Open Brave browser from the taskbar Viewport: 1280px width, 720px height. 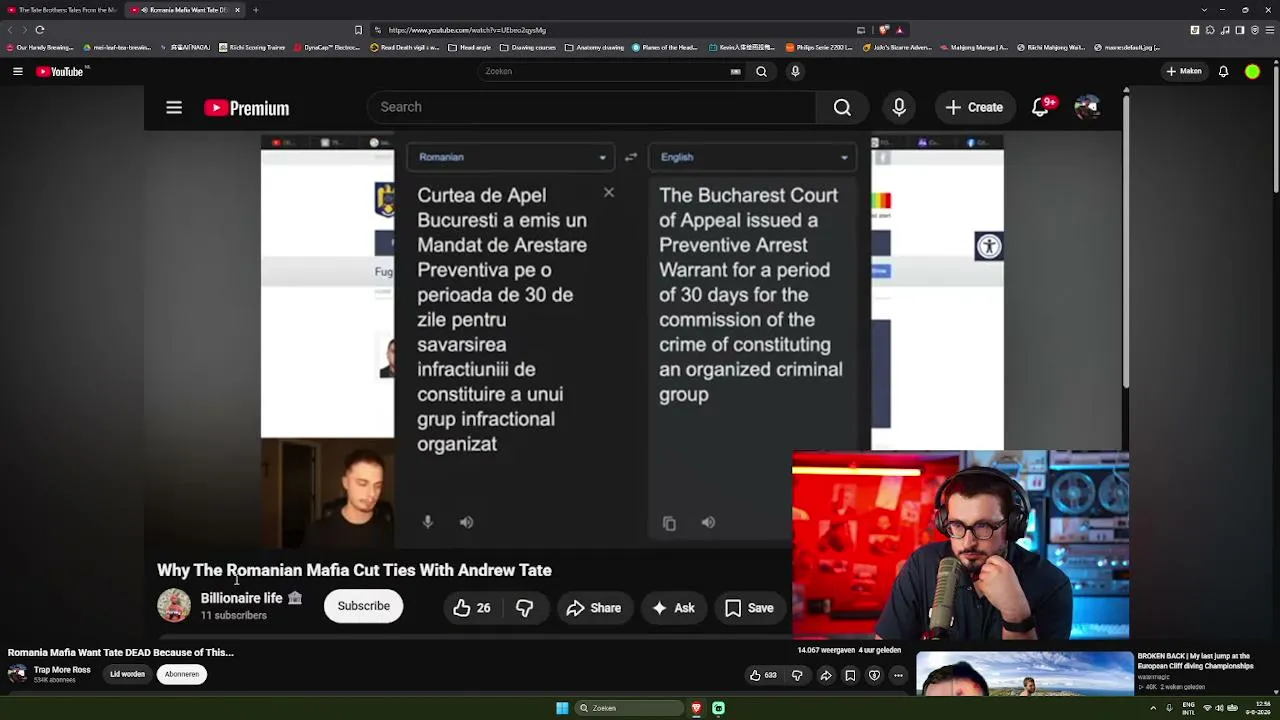[x=696, y=708]
